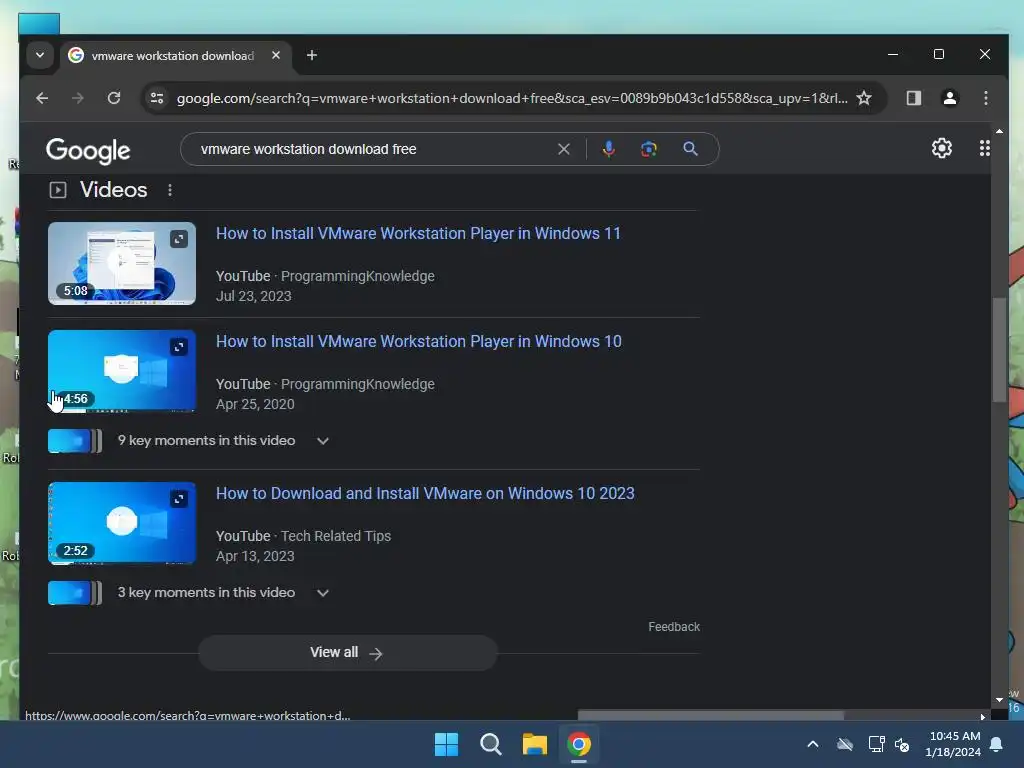Click the vertical page scrollbar
The width and height of the screenshot is (1024, 768).
pyautogui.click(x=999, y=349)
